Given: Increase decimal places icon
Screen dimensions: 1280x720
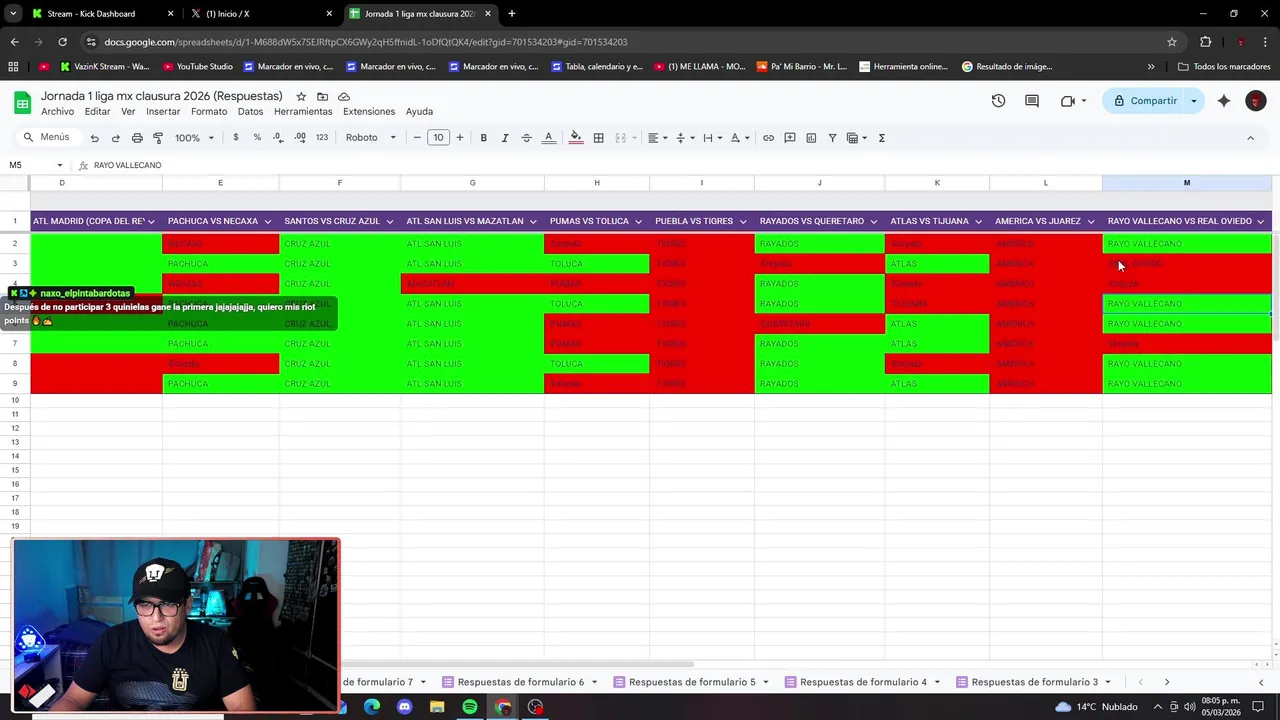Looking at the screenshot, I should pyautogui.click(x=300, y=138).
